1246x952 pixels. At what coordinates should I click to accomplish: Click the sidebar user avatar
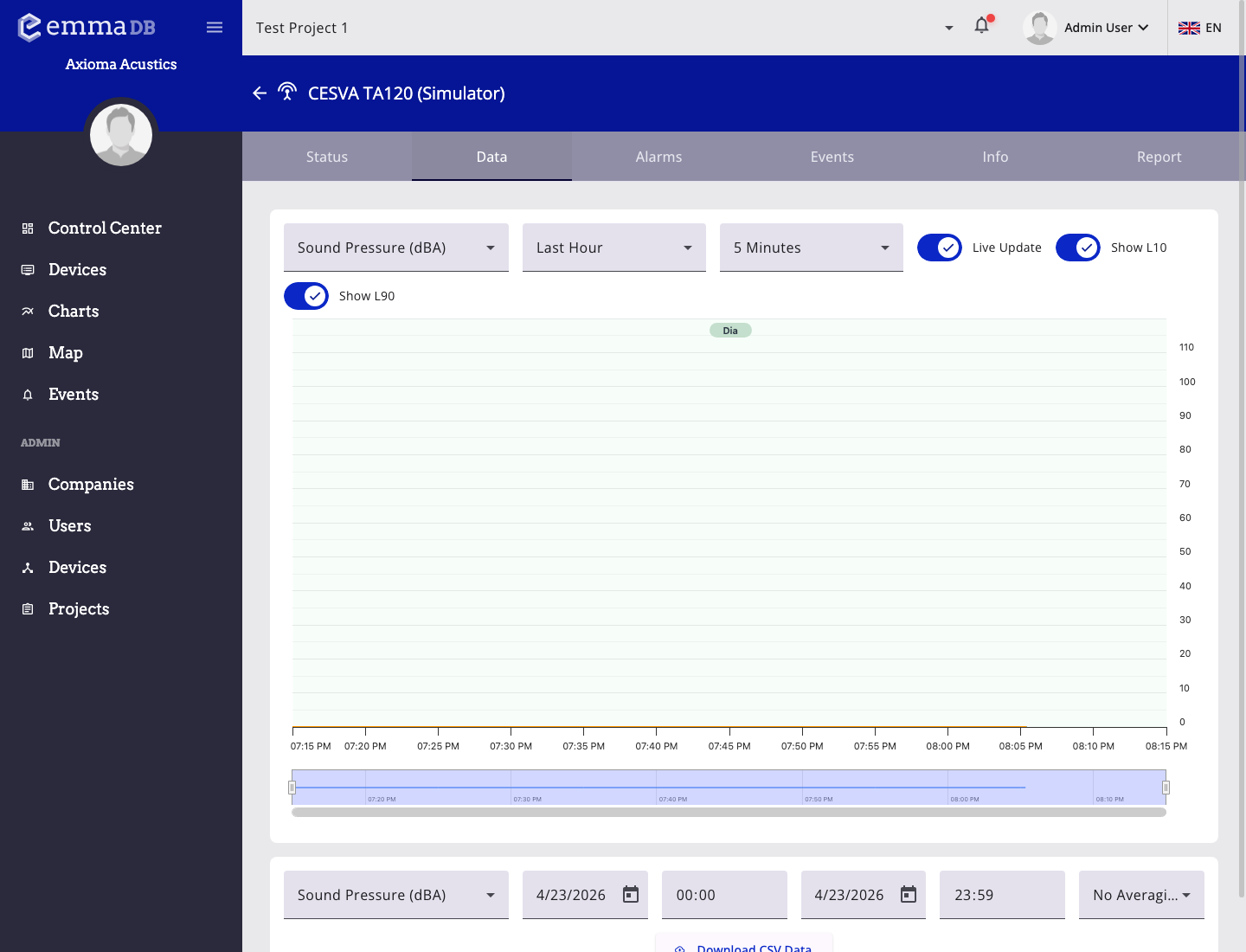coord(121,135)
